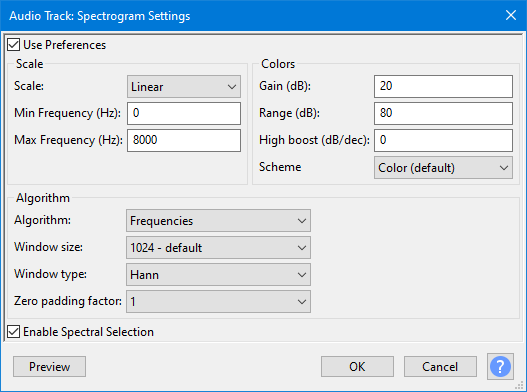
Task: Confirm settings with the OK button
Action: pyautogui.click(x=357, y=366)
